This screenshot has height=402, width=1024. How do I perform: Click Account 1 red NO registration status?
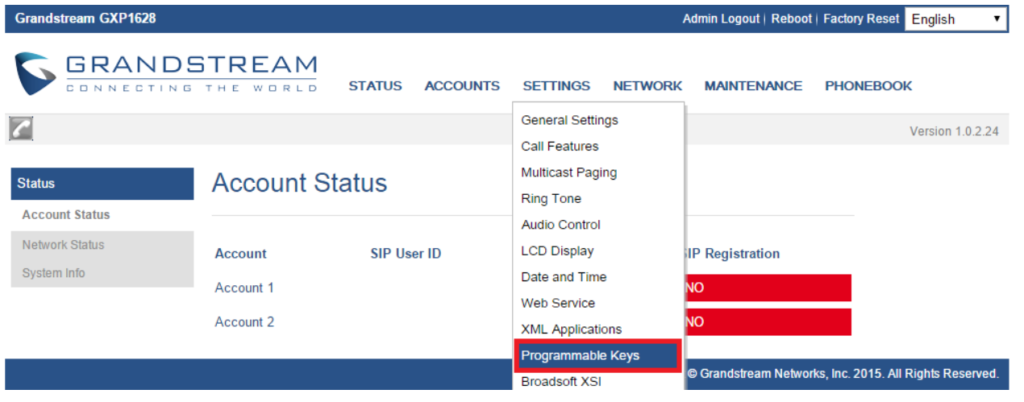point(767,288)
